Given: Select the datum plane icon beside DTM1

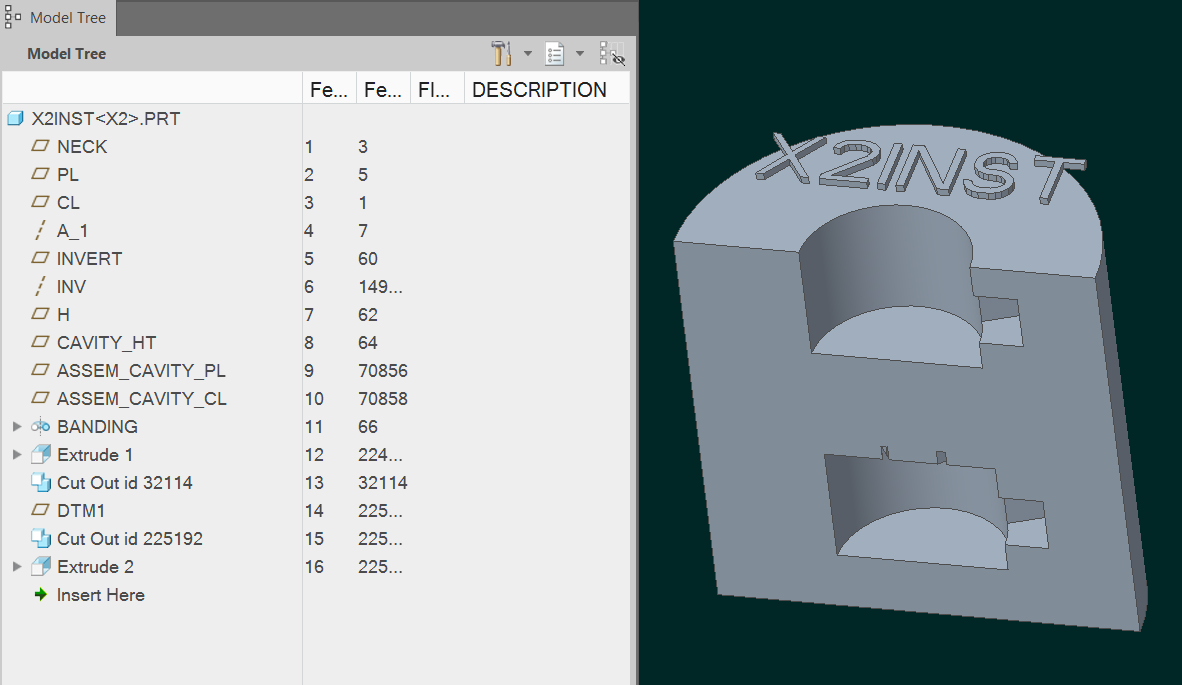Looking at the screenshot, I should tap(40, 510).
